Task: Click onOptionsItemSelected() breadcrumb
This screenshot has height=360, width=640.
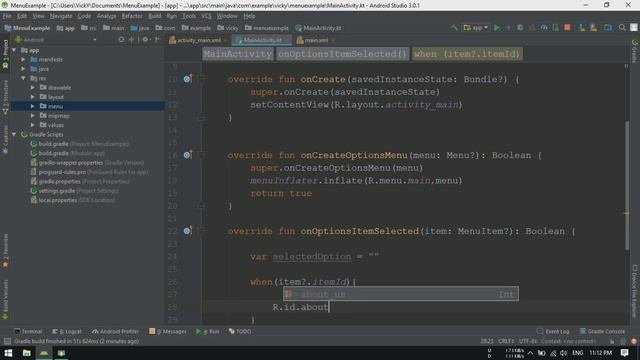Action: [x=342, y=54]
